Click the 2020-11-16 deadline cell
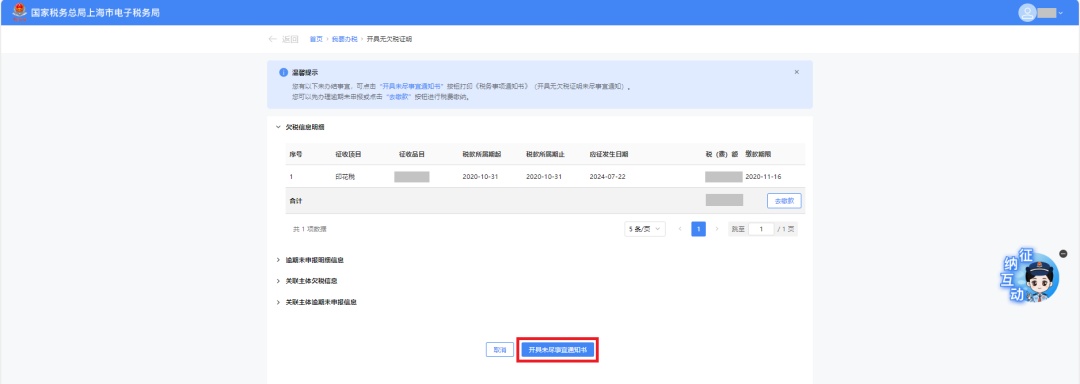The image size is (1080, 384). coord(764,177)
